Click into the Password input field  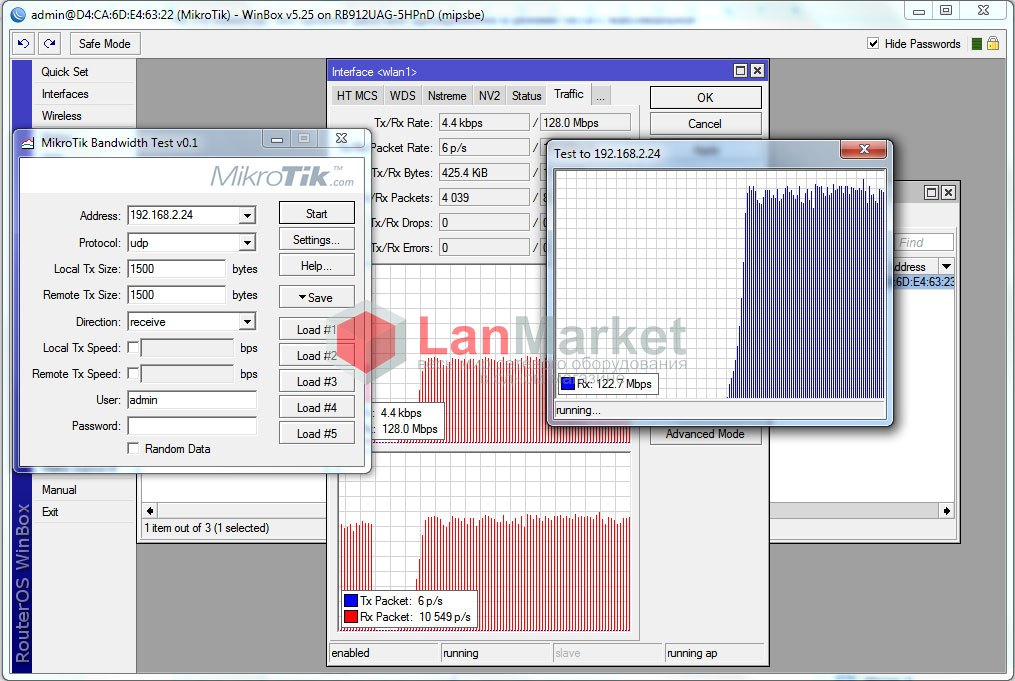tap(192, 426)
